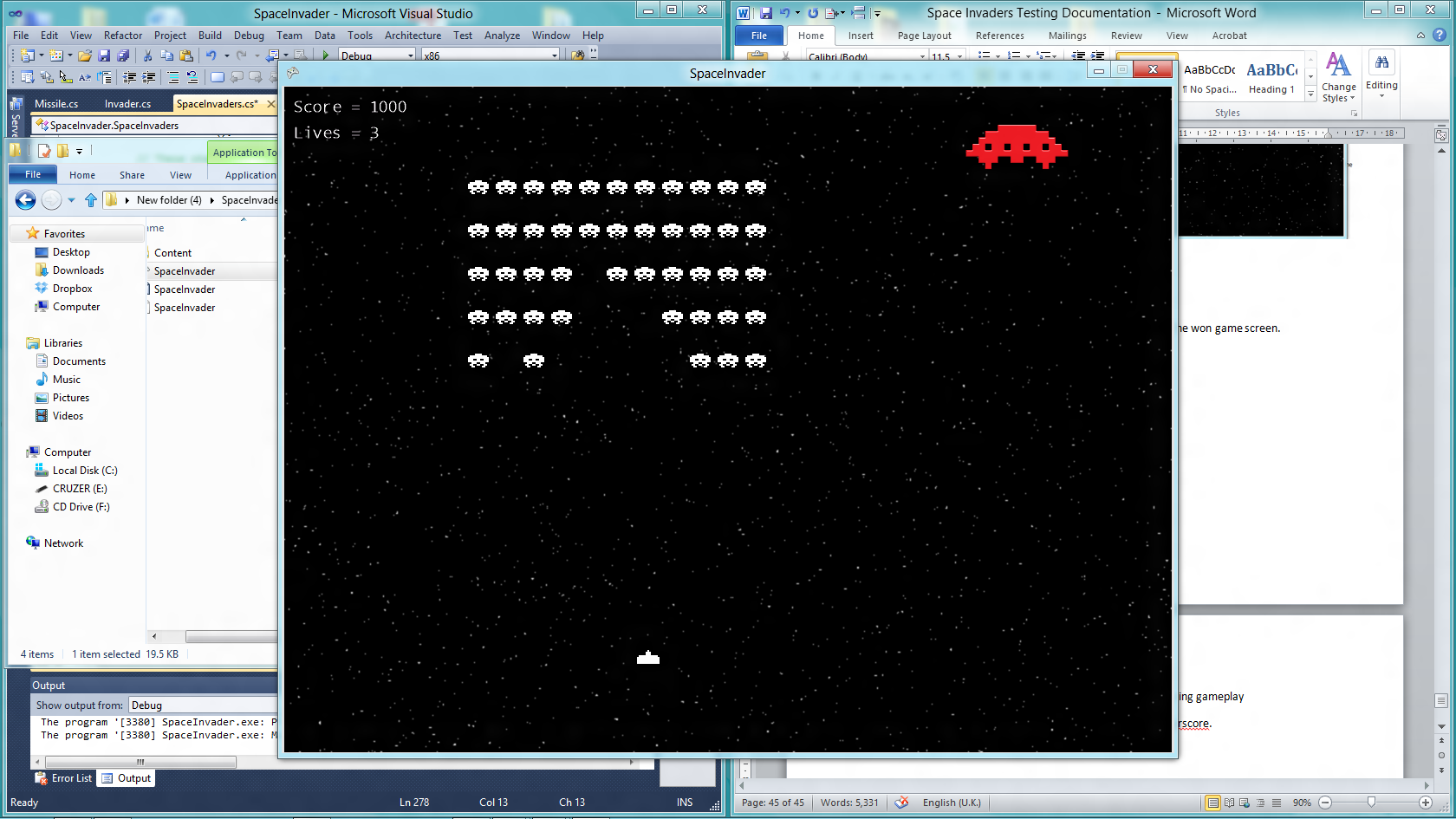The width and height of the screenshot is (1456, 819).
Task: Open Page Layout tab in Word ribbon
Action: point(924,36)
